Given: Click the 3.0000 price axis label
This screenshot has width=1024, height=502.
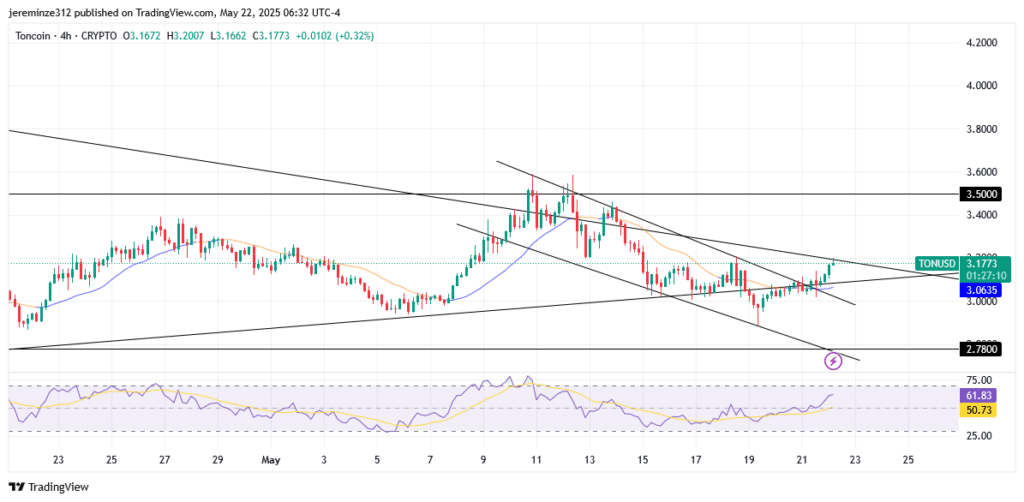Looking at the screenshot, I should tap(982, 302).
